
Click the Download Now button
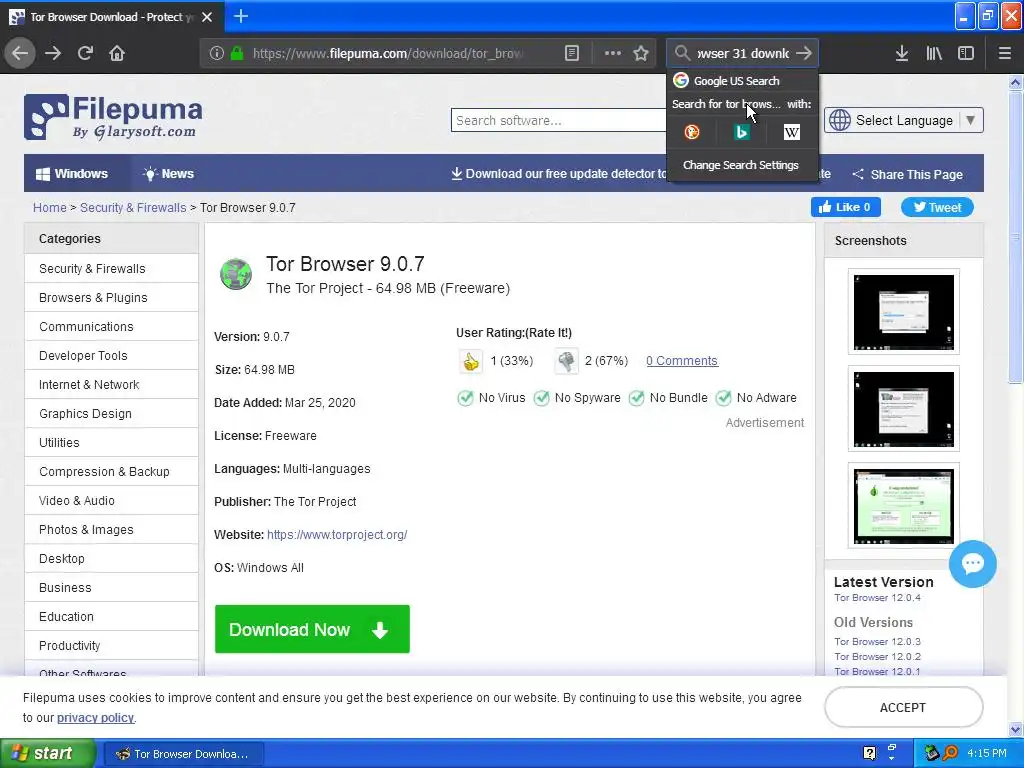click(x=312, y=629)
